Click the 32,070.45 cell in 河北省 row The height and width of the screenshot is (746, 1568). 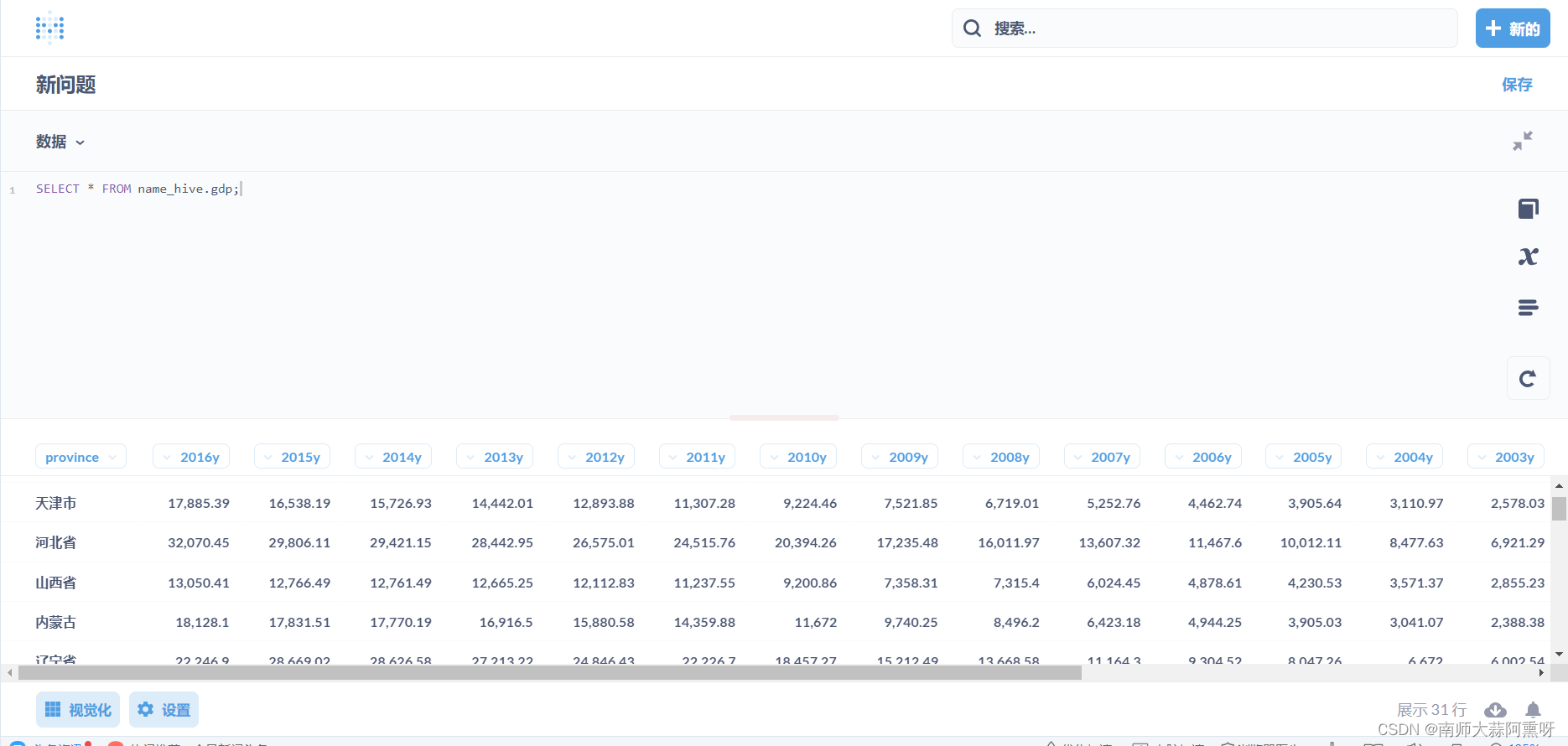click(199, 542)
